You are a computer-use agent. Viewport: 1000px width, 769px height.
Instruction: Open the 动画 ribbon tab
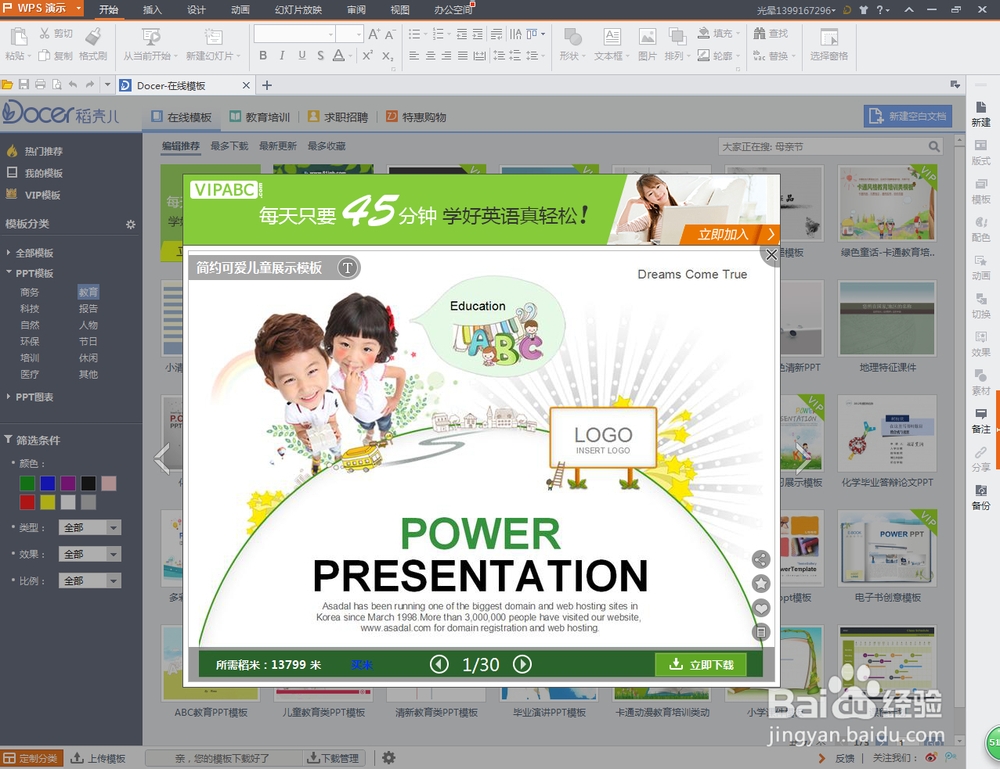tap(240, 10)
